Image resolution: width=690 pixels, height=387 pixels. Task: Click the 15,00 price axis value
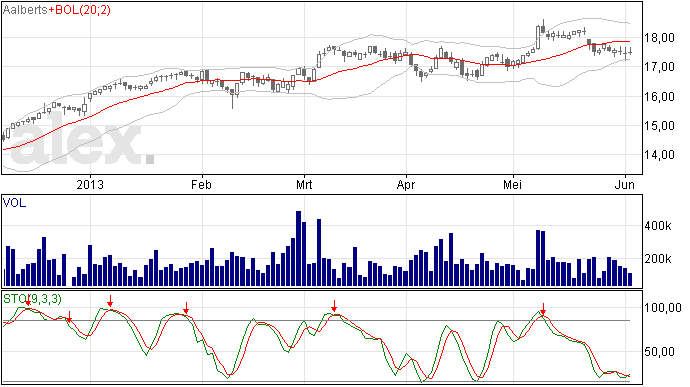pyautogui.click(x=660, y=126)
